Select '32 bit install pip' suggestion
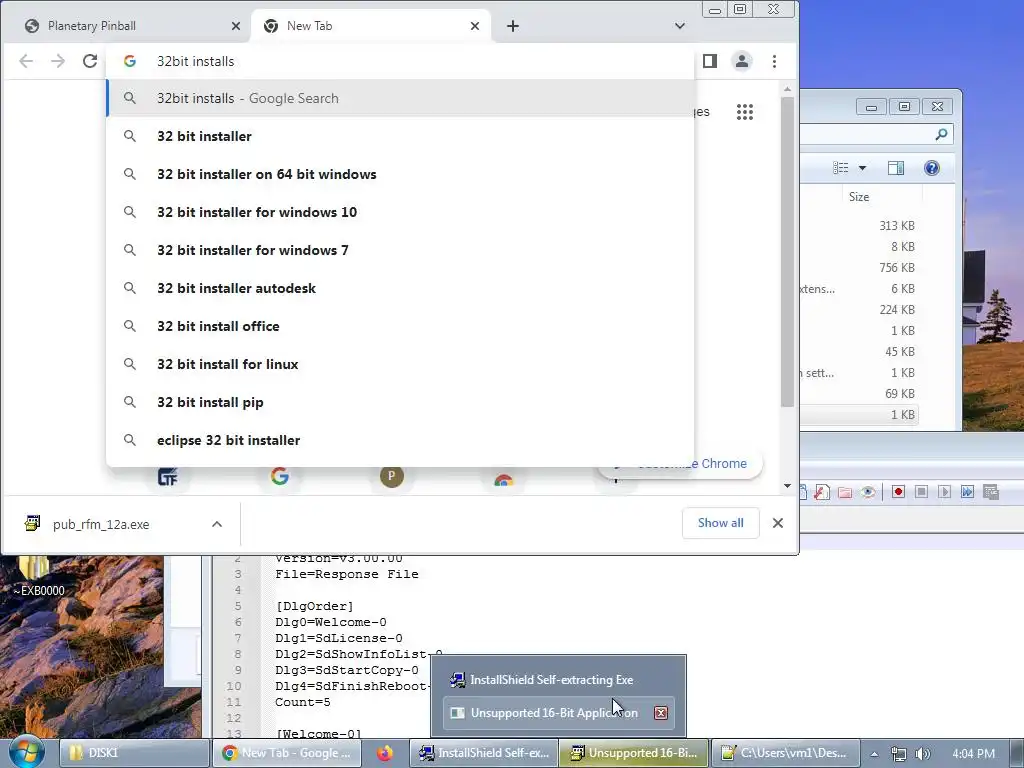The height and width of the screenshot is (768, 1024). coord(400,402)
